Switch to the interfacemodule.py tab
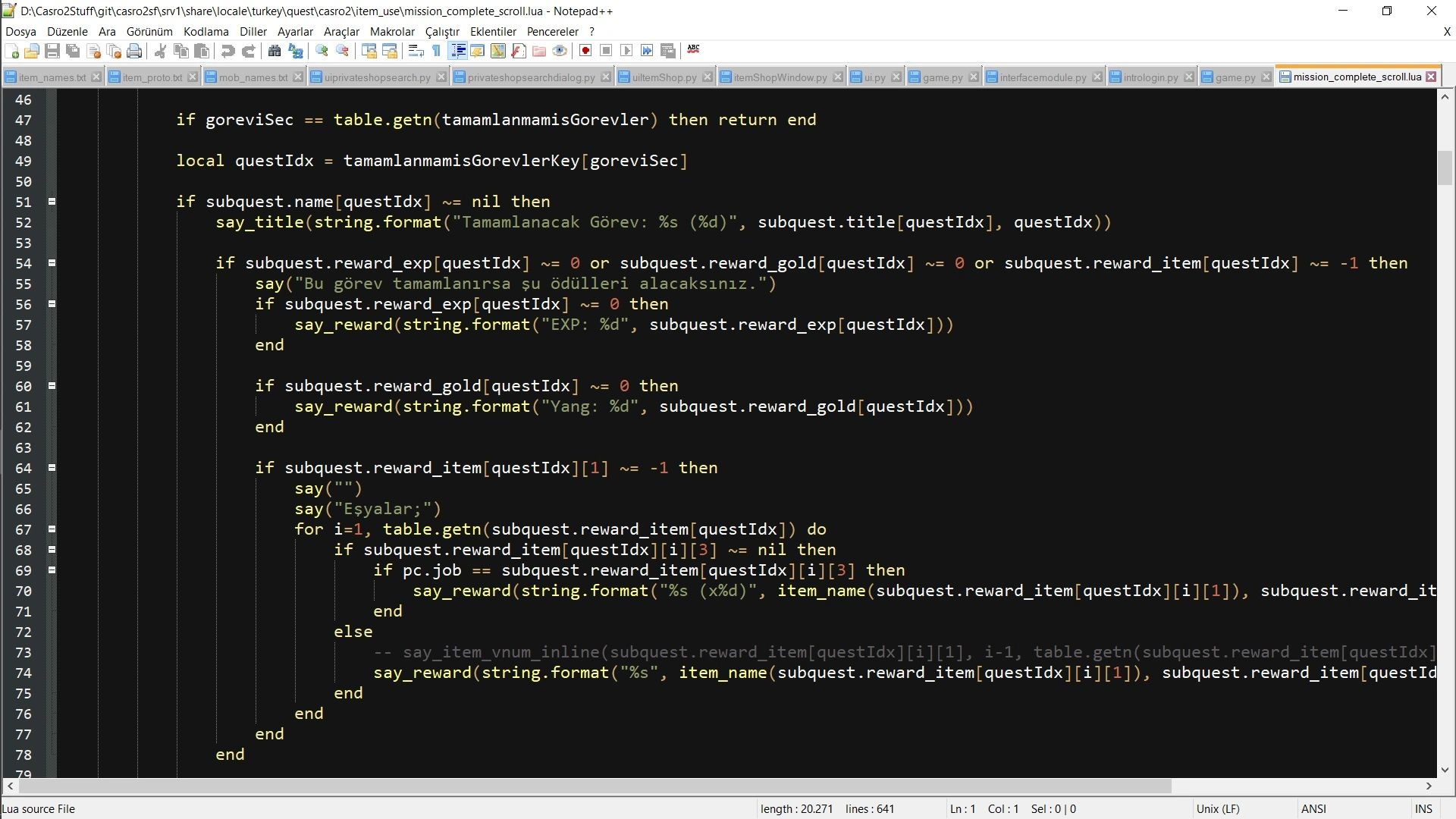The width and height of the screenshot is (1456, 819). point(1043,77)
